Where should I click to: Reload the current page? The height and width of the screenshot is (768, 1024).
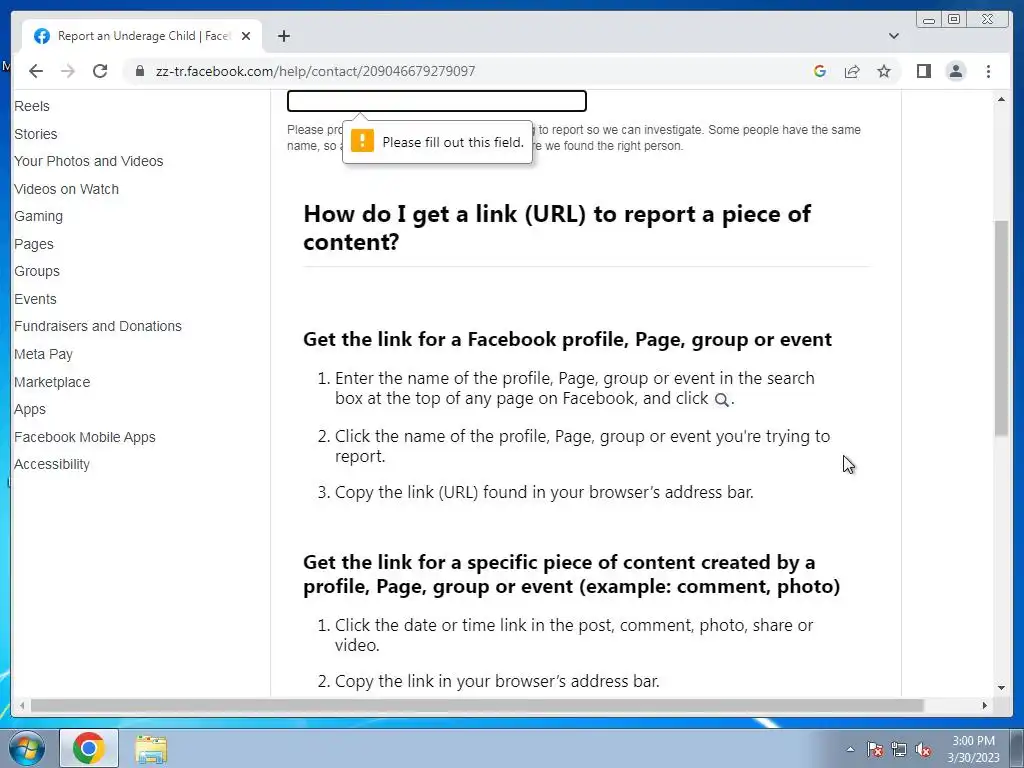[100, 71]
